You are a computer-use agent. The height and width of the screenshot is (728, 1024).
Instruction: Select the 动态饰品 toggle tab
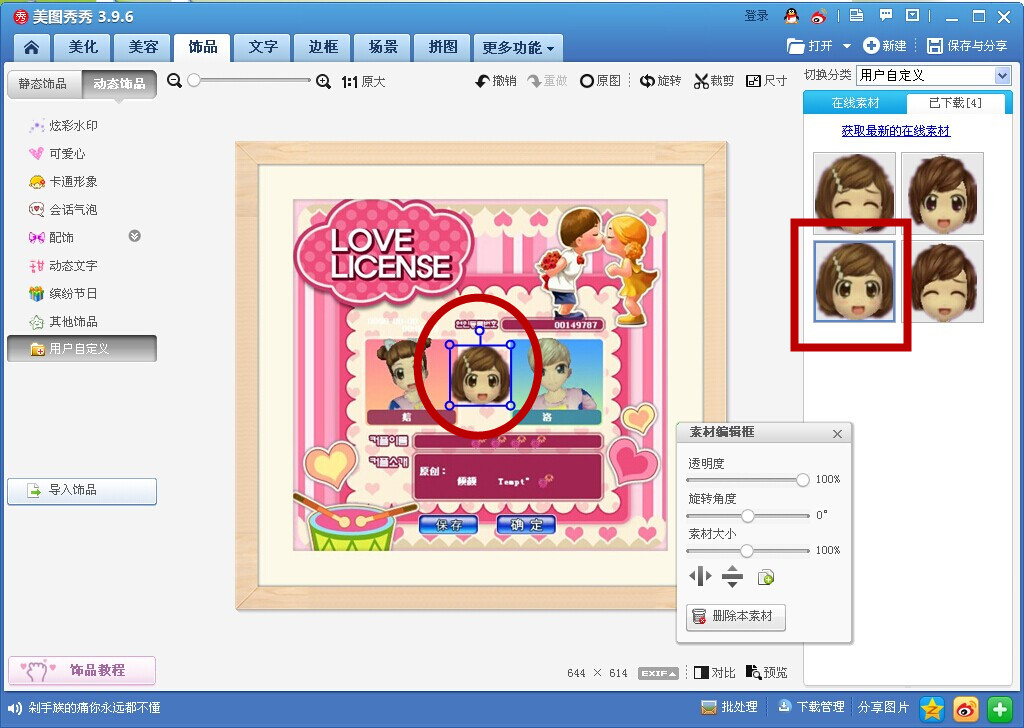(x=119, y=84)
